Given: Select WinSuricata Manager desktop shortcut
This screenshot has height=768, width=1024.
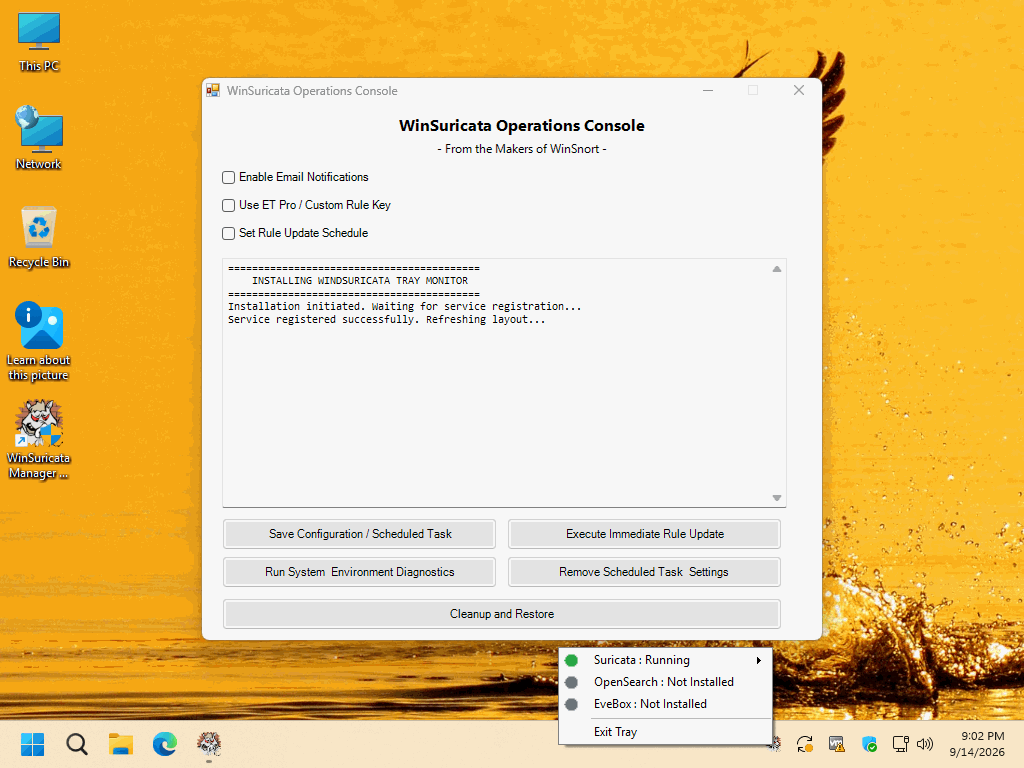Looking at the screenshot, I should pos(39,440).
